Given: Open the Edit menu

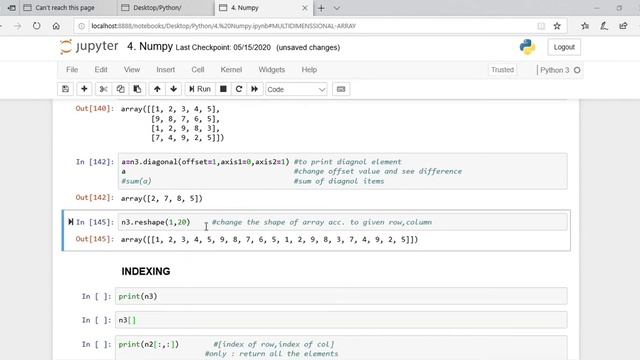Looking at the screenshot, I should tap(101, 70).
